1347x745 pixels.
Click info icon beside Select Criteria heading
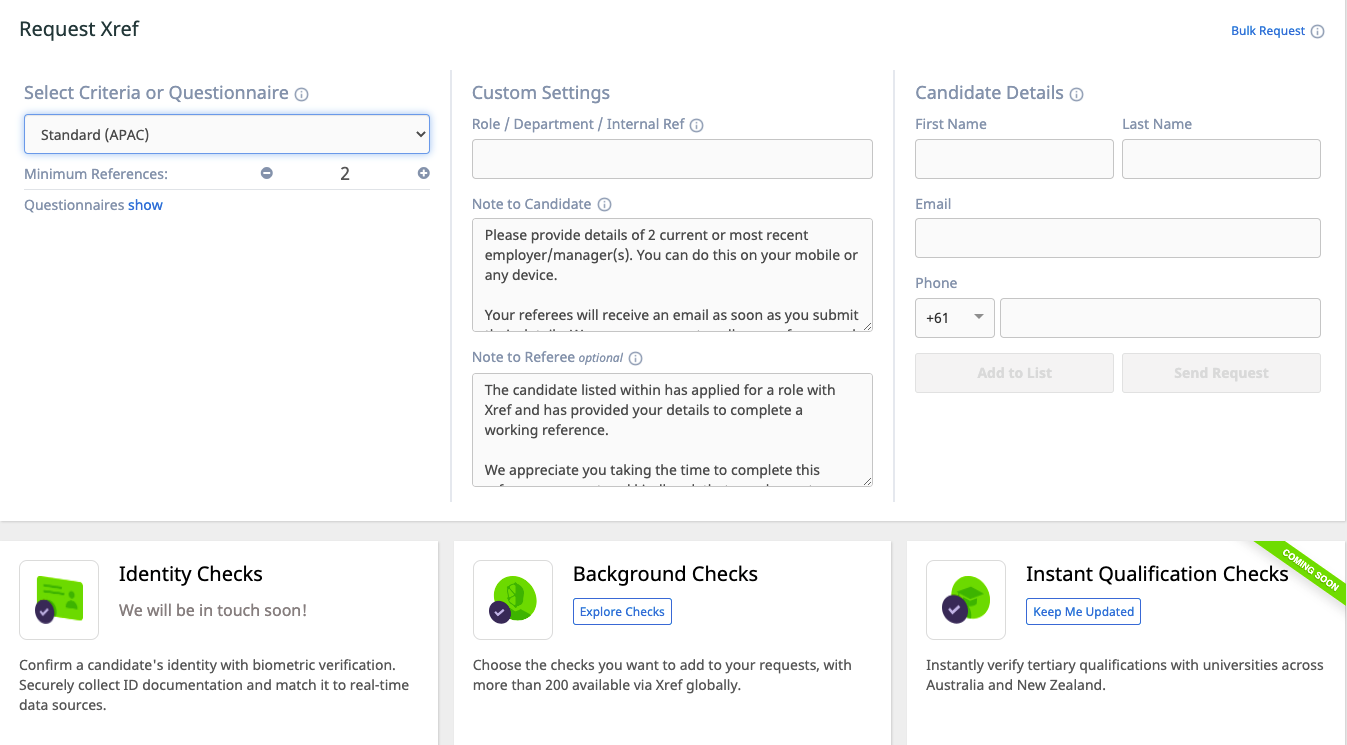pyautogui.click(x=301, y=94)
